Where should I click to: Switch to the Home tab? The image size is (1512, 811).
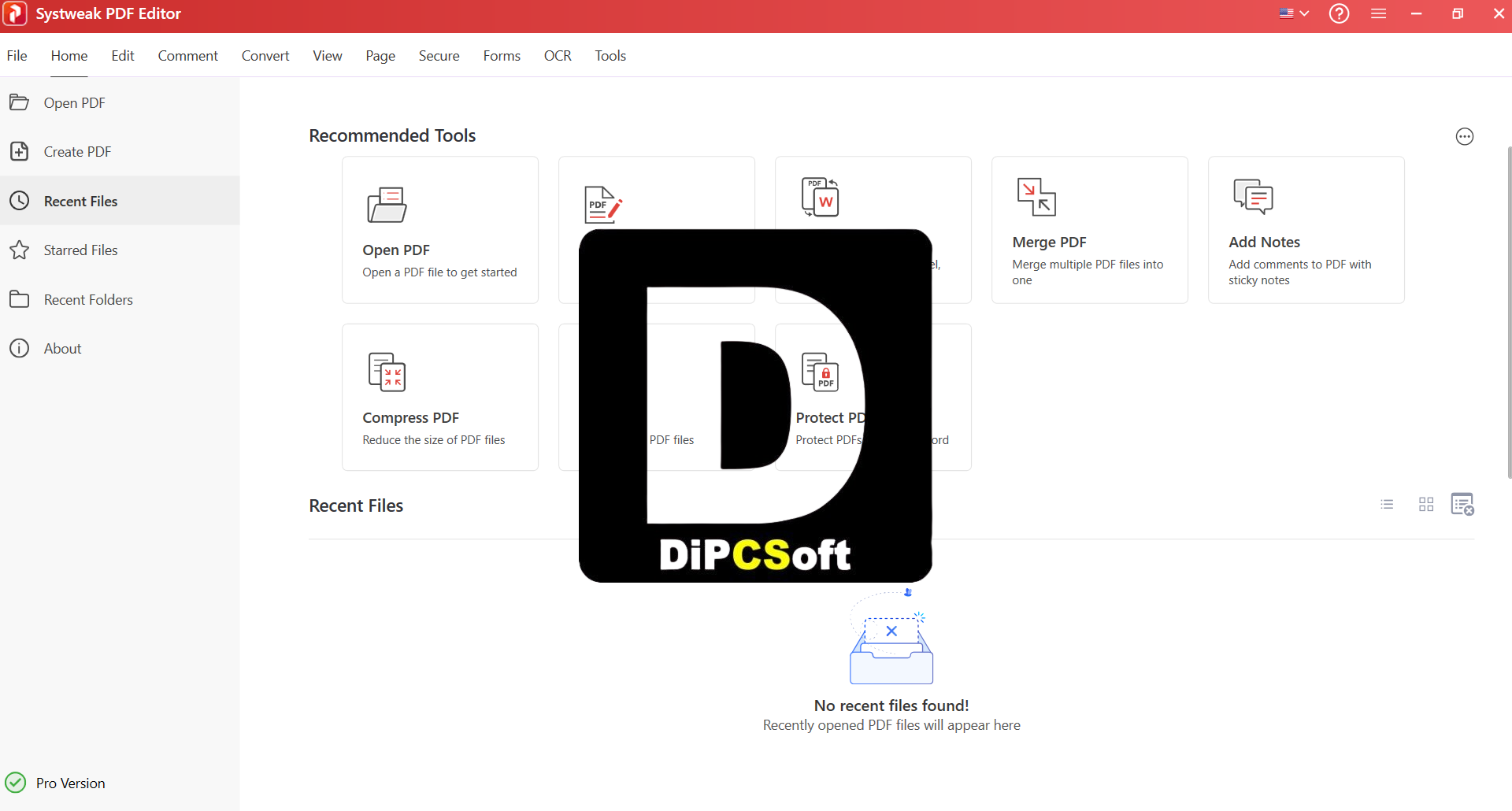[x=69, y=56]
